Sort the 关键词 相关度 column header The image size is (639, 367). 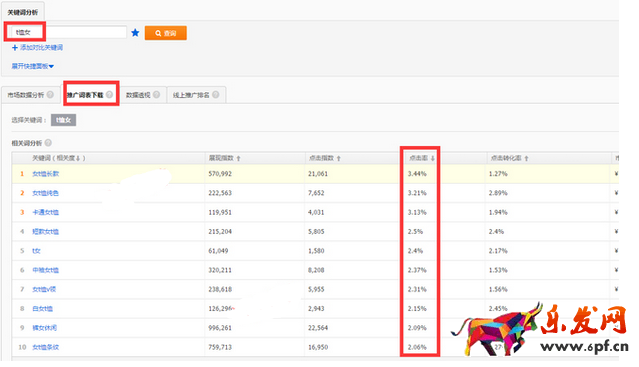[59, 158]
